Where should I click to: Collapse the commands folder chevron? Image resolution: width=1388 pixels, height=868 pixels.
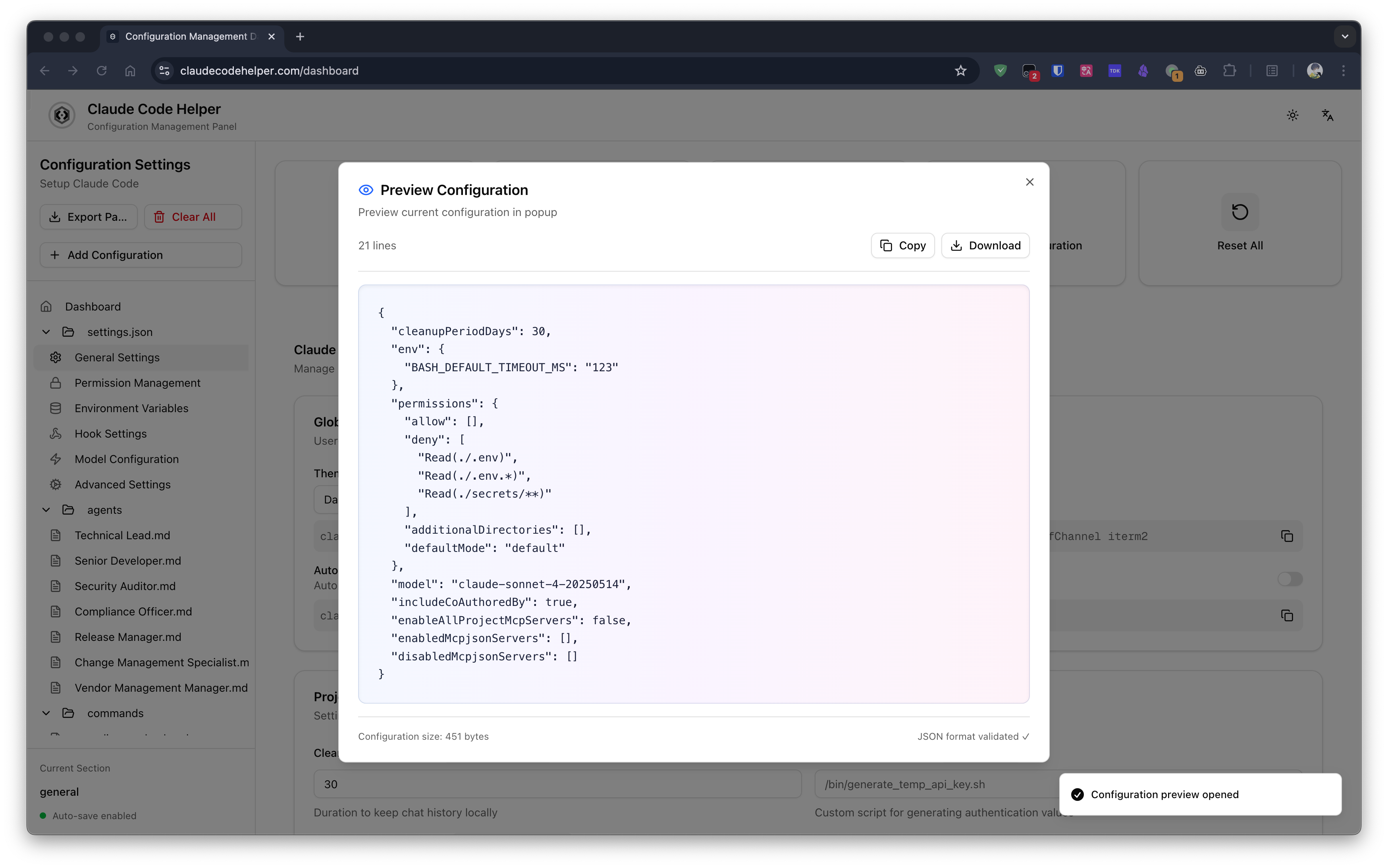point(46,713)
